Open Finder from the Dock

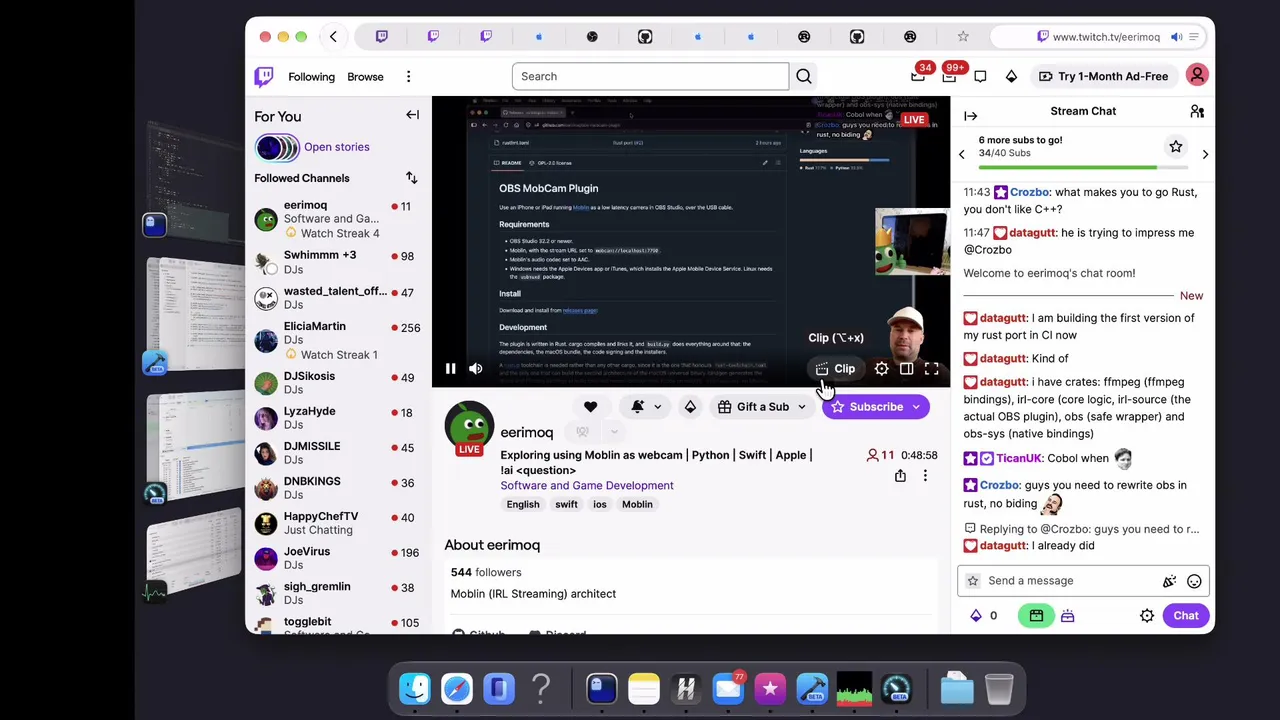pos(415,689)
